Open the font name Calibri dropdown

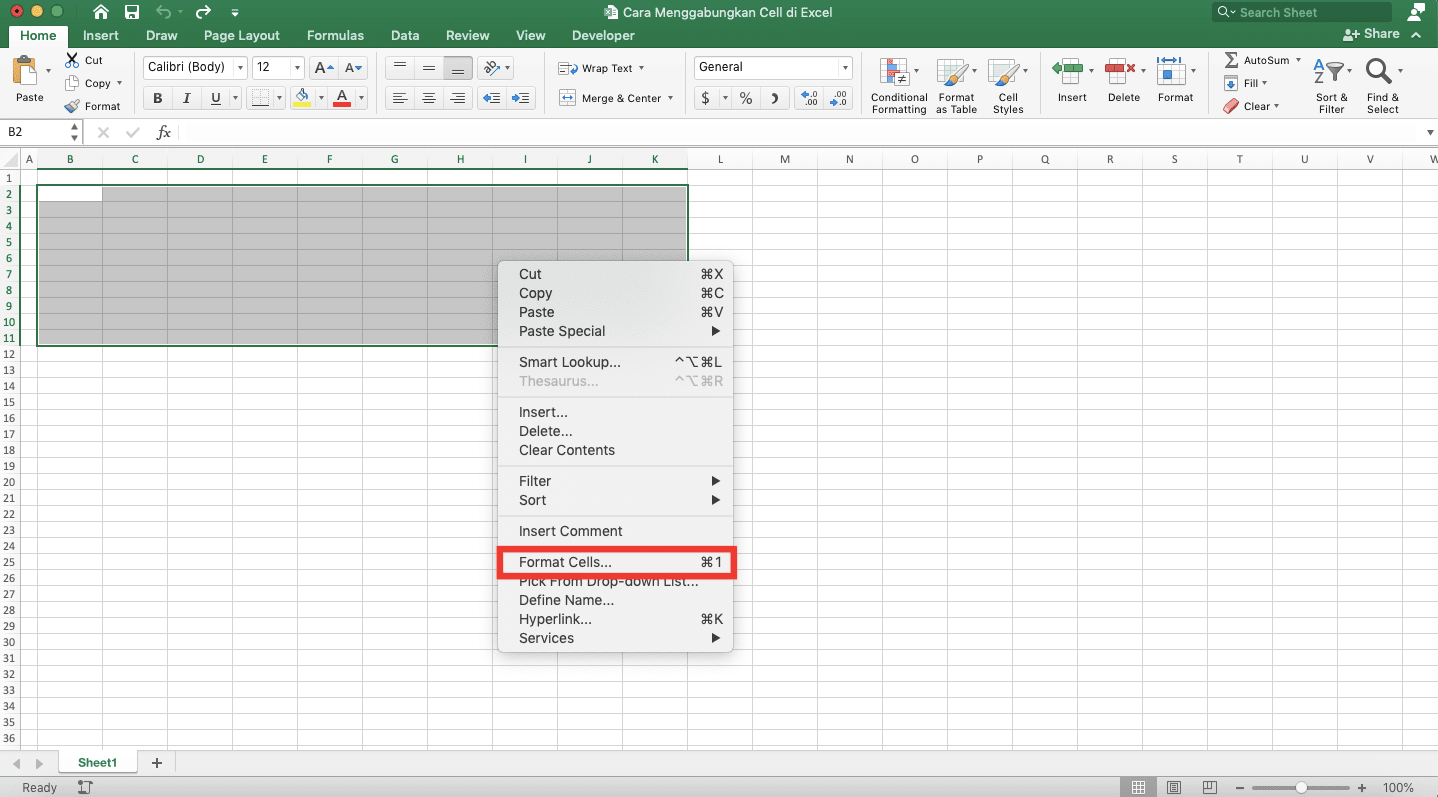click(240, 68)
